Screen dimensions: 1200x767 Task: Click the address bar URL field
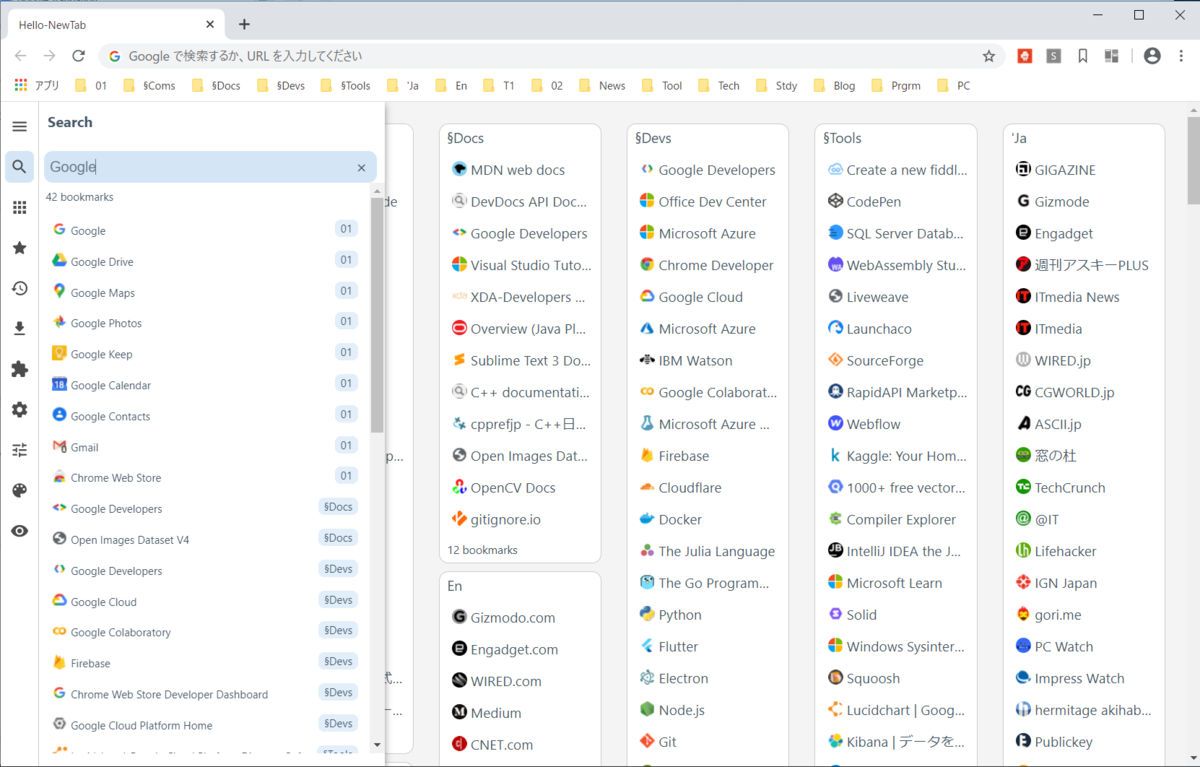(550, 56)
